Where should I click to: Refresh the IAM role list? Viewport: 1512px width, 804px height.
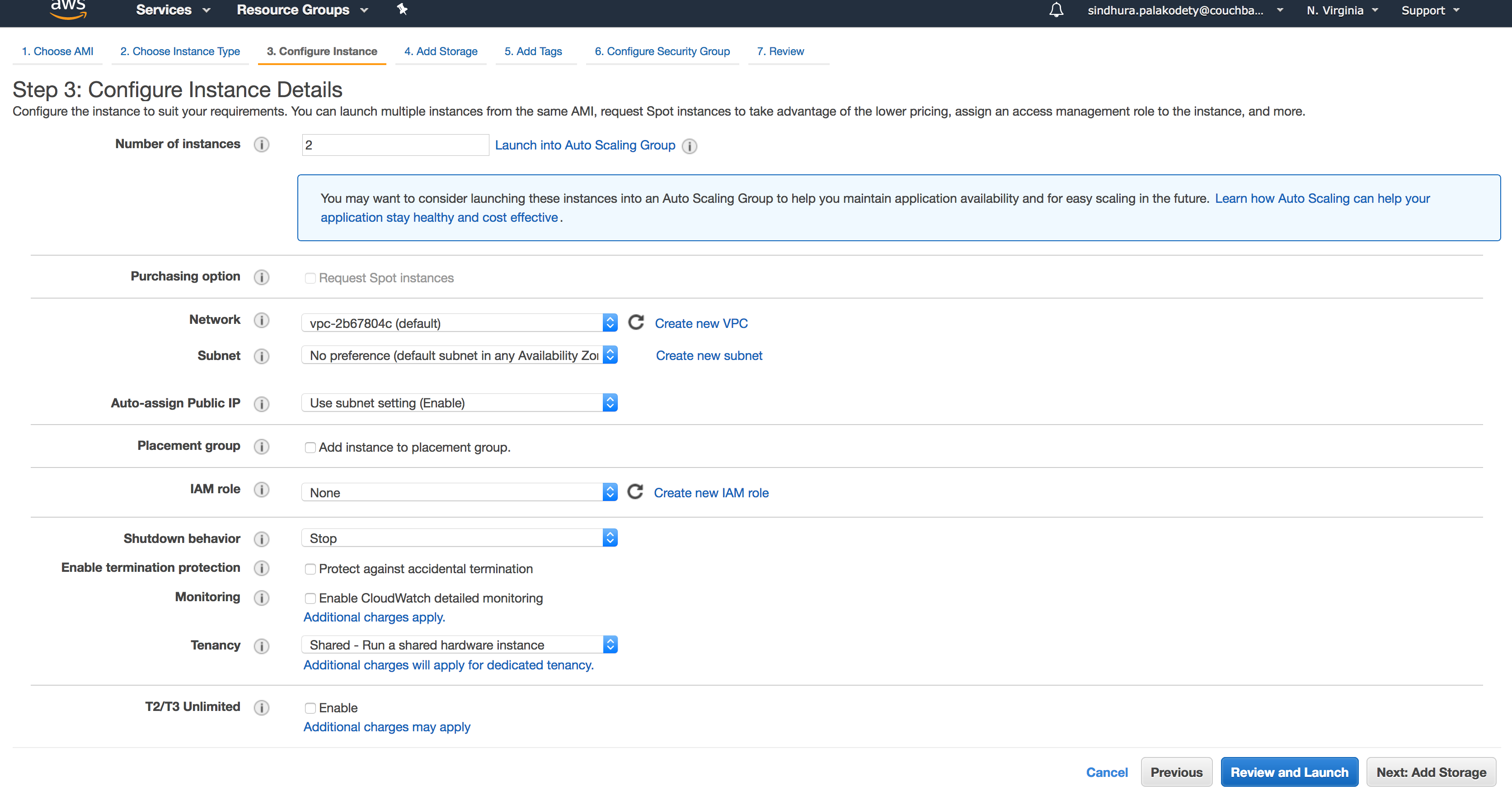point(636,492)
